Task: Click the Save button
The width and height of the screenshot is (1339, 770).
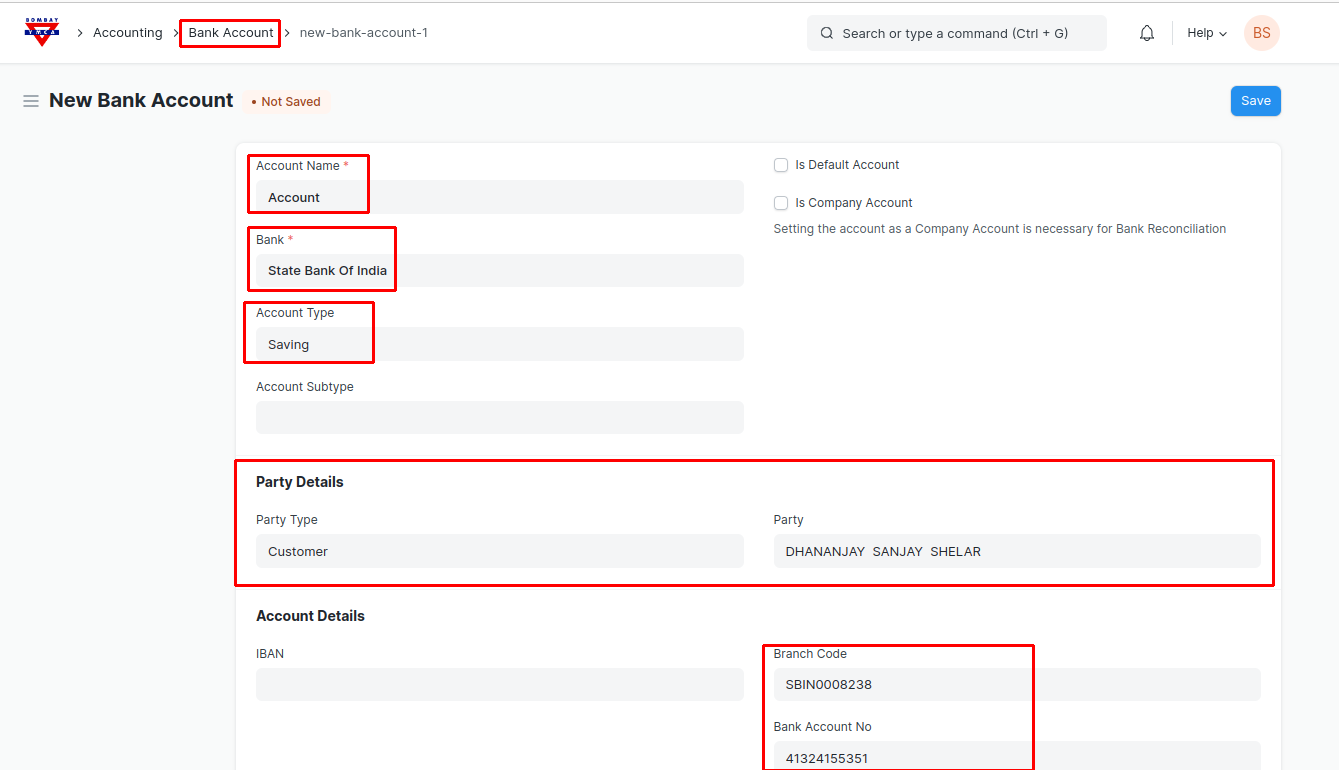Action: [x=1255, y=101]
